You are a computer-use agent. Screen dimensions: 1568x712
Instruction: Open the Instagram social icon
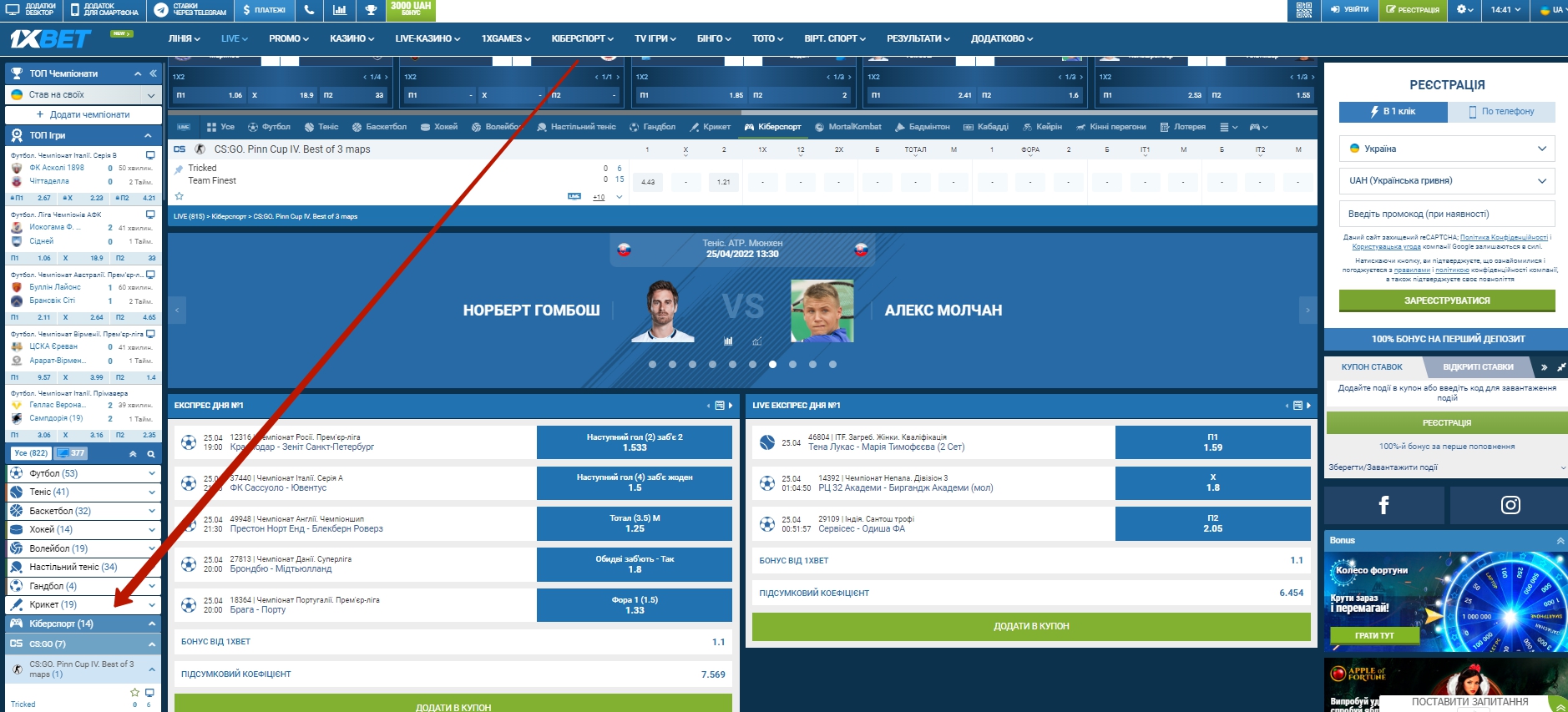coord(1510,505)
